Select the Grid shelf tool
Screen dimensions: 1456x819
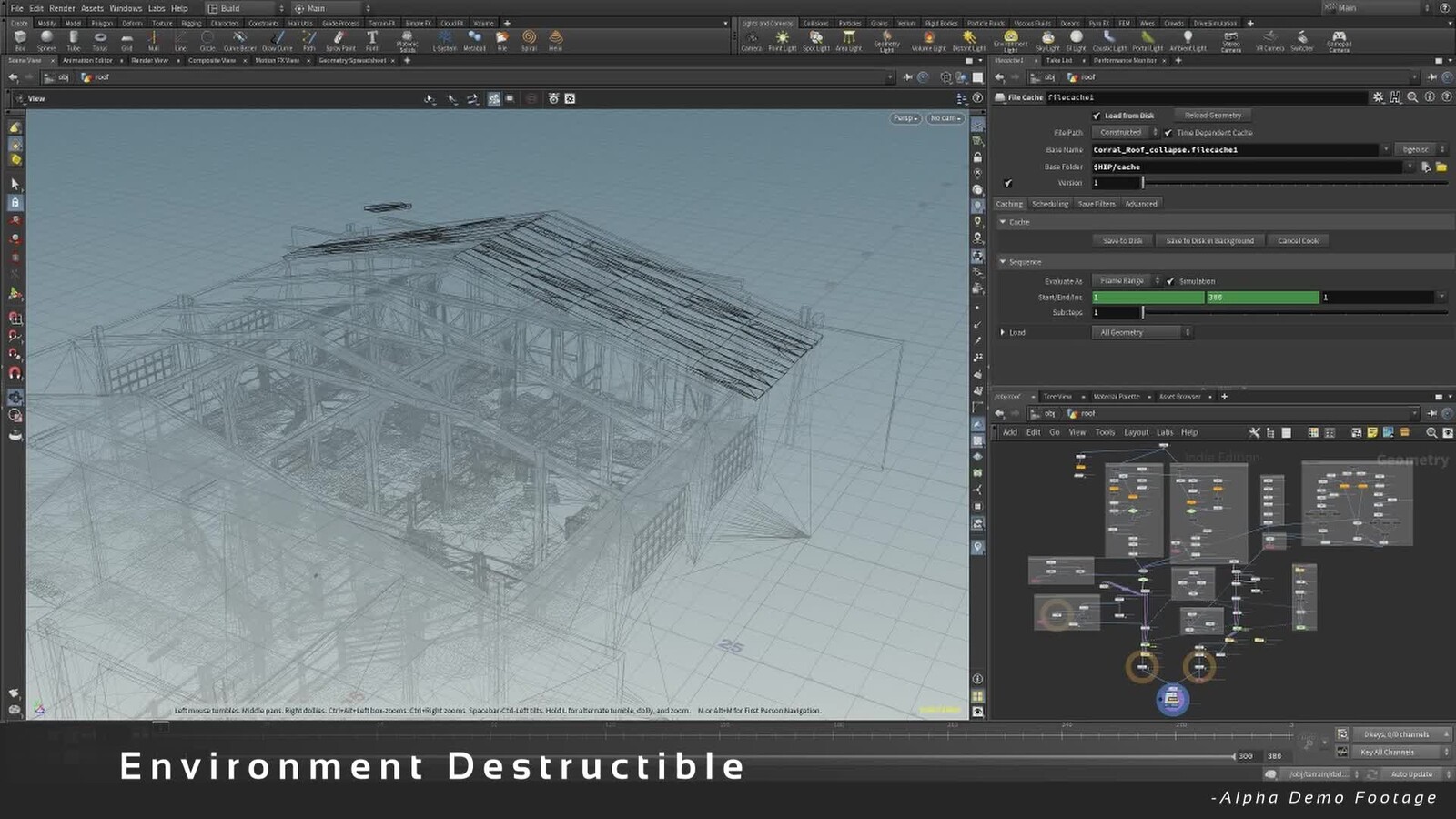coord(127,40)
